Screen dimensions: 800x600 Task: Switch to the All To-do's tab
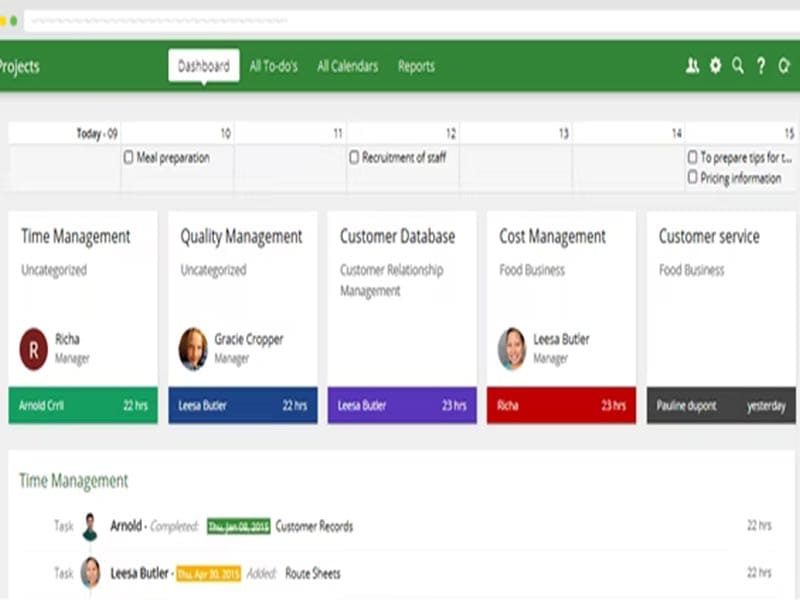pyautogui.click(x=274, y=66)
